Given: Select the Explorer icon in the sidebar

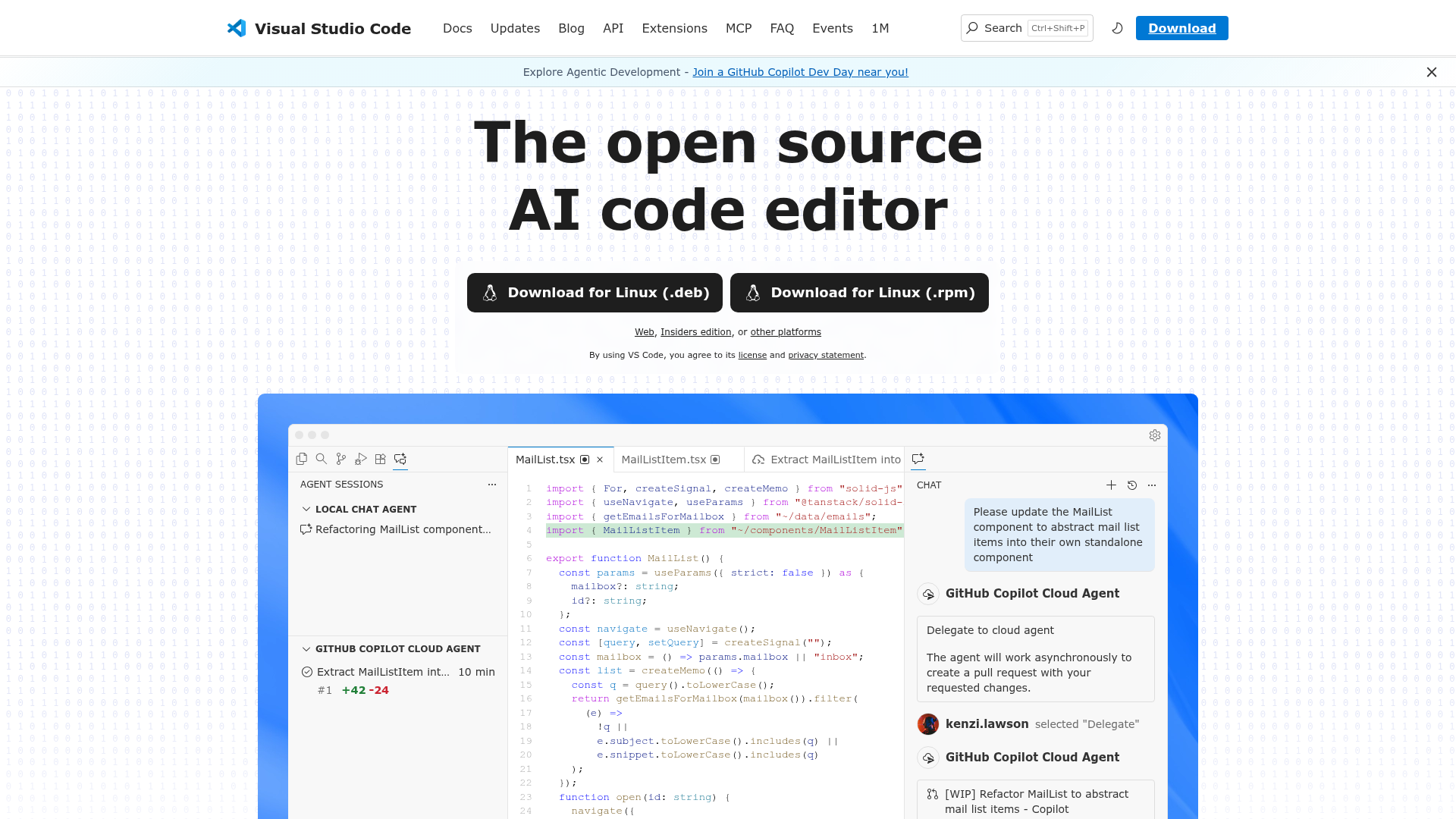Looking at the screenshot, I should (302, 459).
